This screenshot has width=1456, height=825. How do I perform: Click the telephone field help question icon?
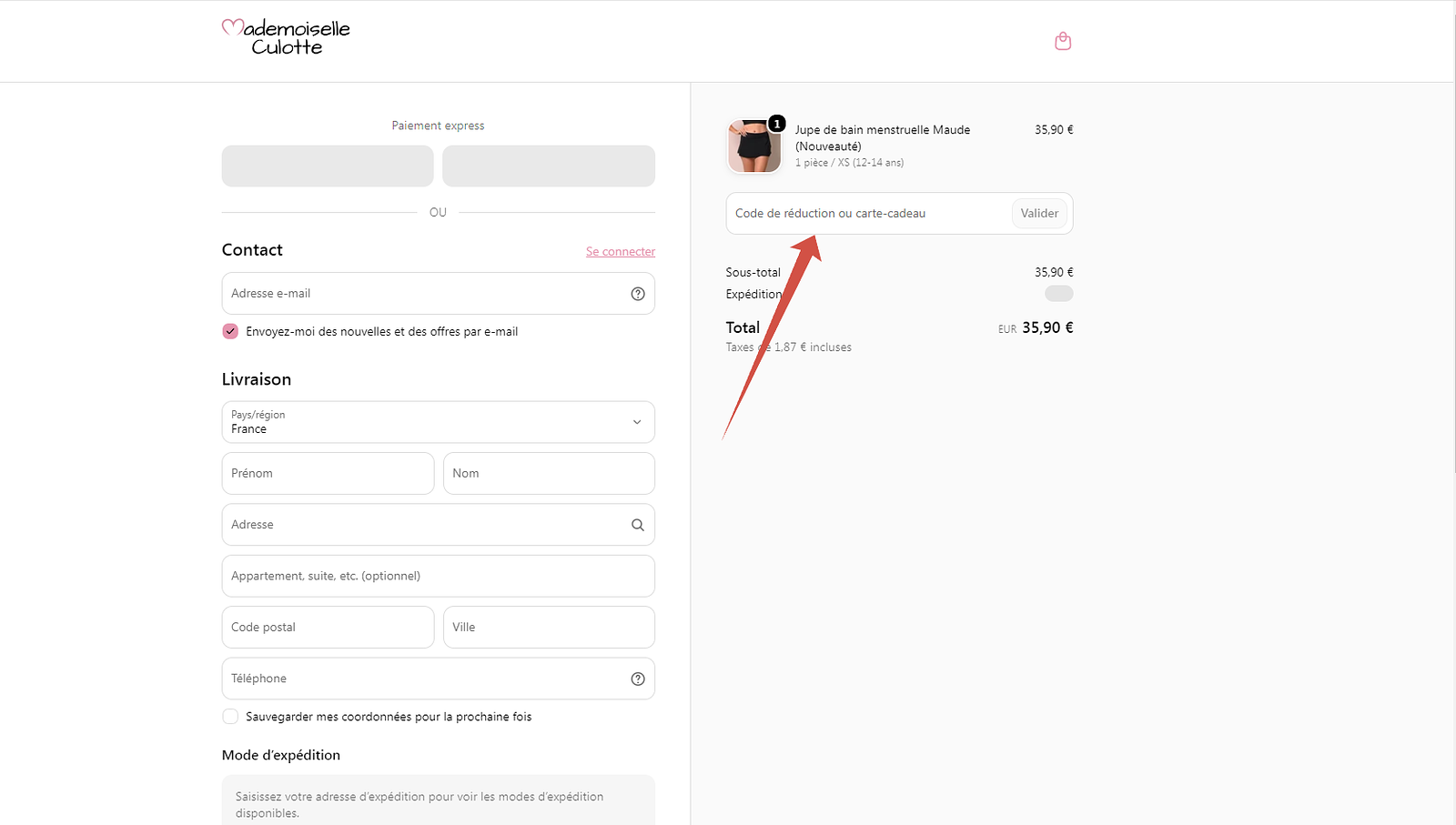tap(638, 679)
